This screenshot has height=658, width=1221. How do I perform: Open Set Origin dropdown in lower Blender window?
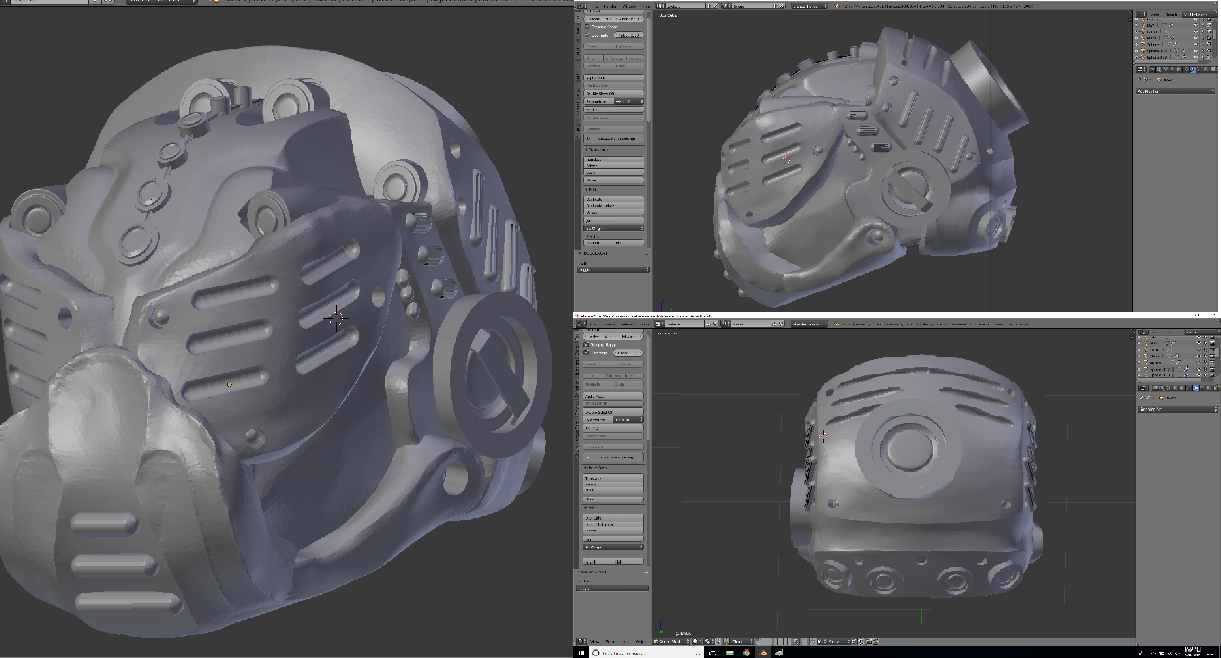(613, 547)
